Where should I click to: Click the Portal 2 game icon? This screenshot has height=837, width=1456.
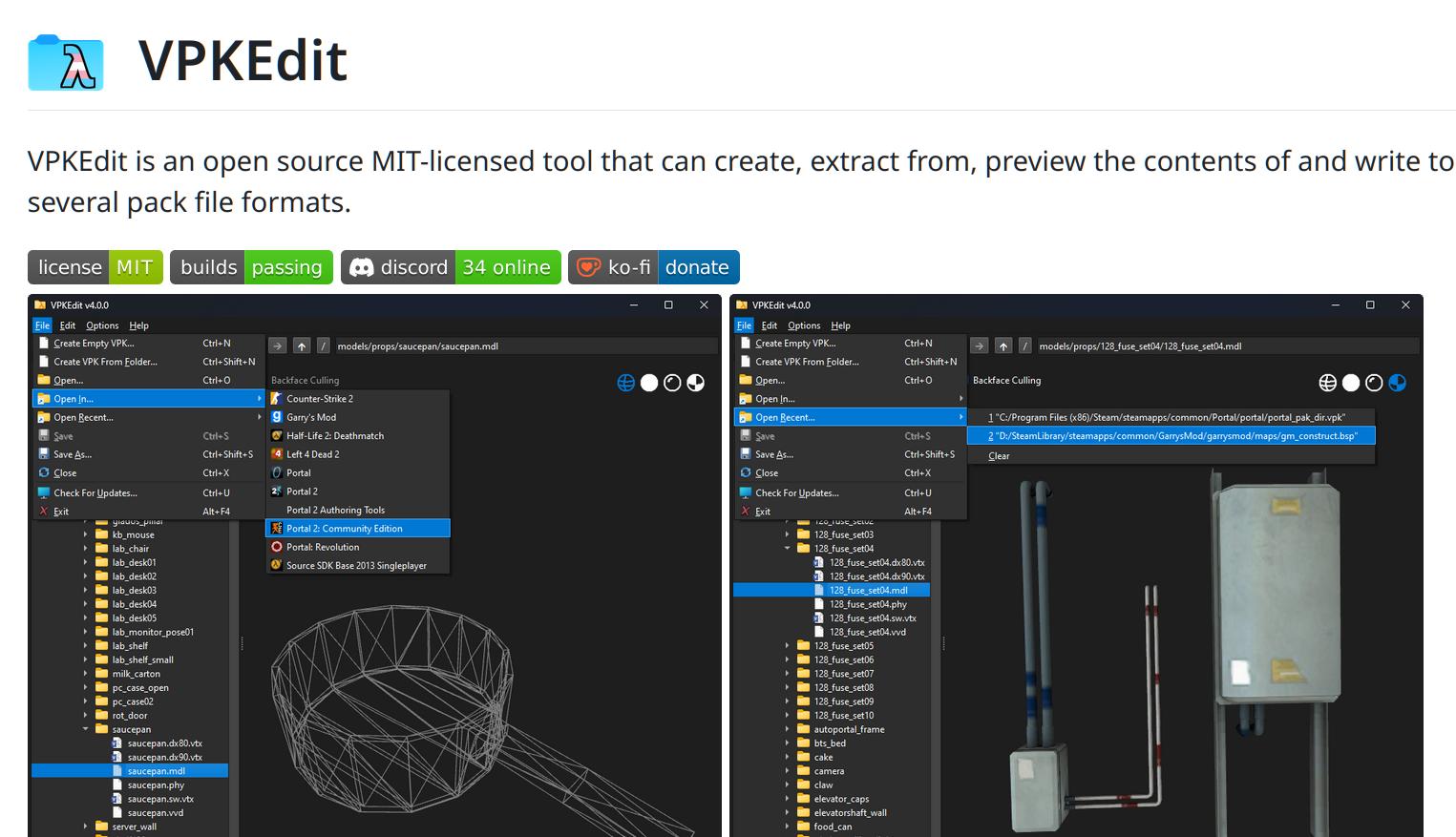point(277,492)
